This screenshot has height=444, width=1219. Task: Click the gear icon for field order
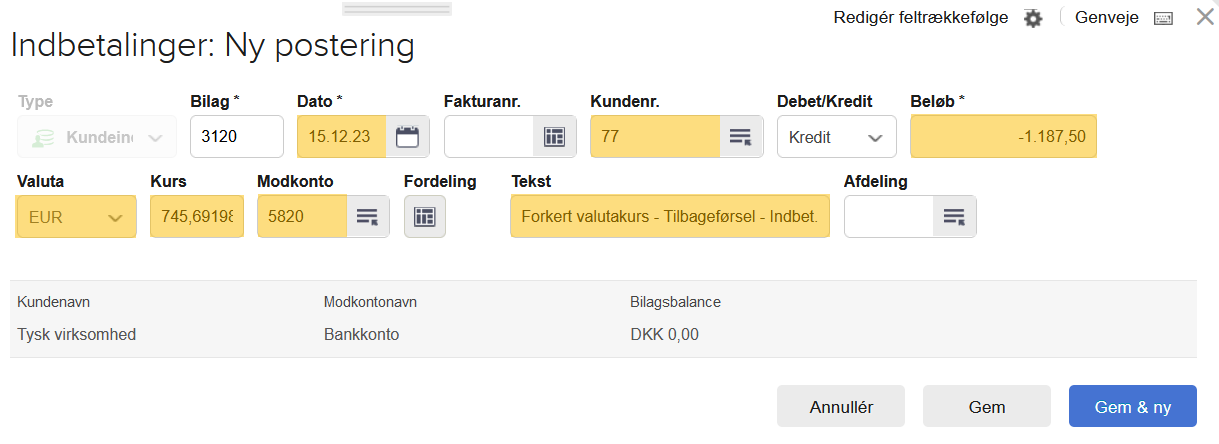tap(1033, 18)
